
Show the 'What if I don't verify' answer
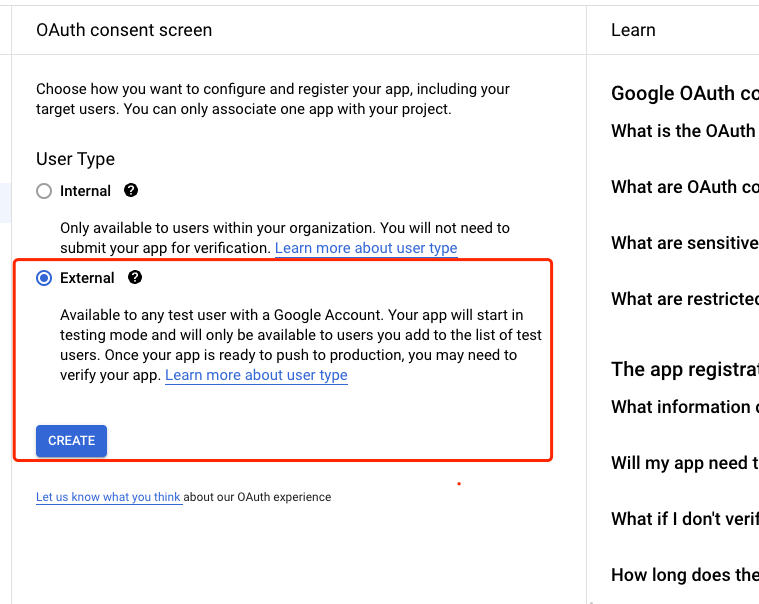coord(684,519)
